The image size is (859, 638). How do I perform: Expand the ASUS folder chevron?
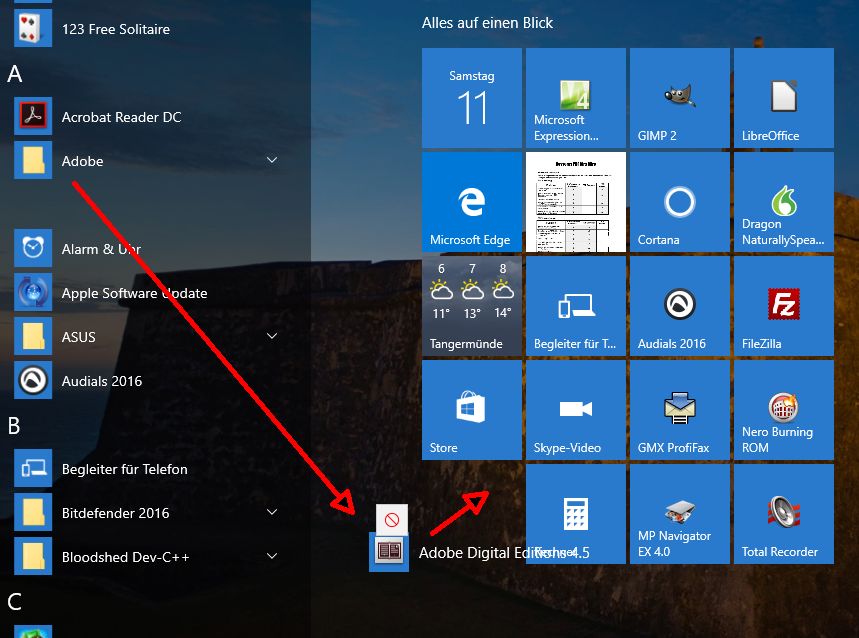point(272,336)
